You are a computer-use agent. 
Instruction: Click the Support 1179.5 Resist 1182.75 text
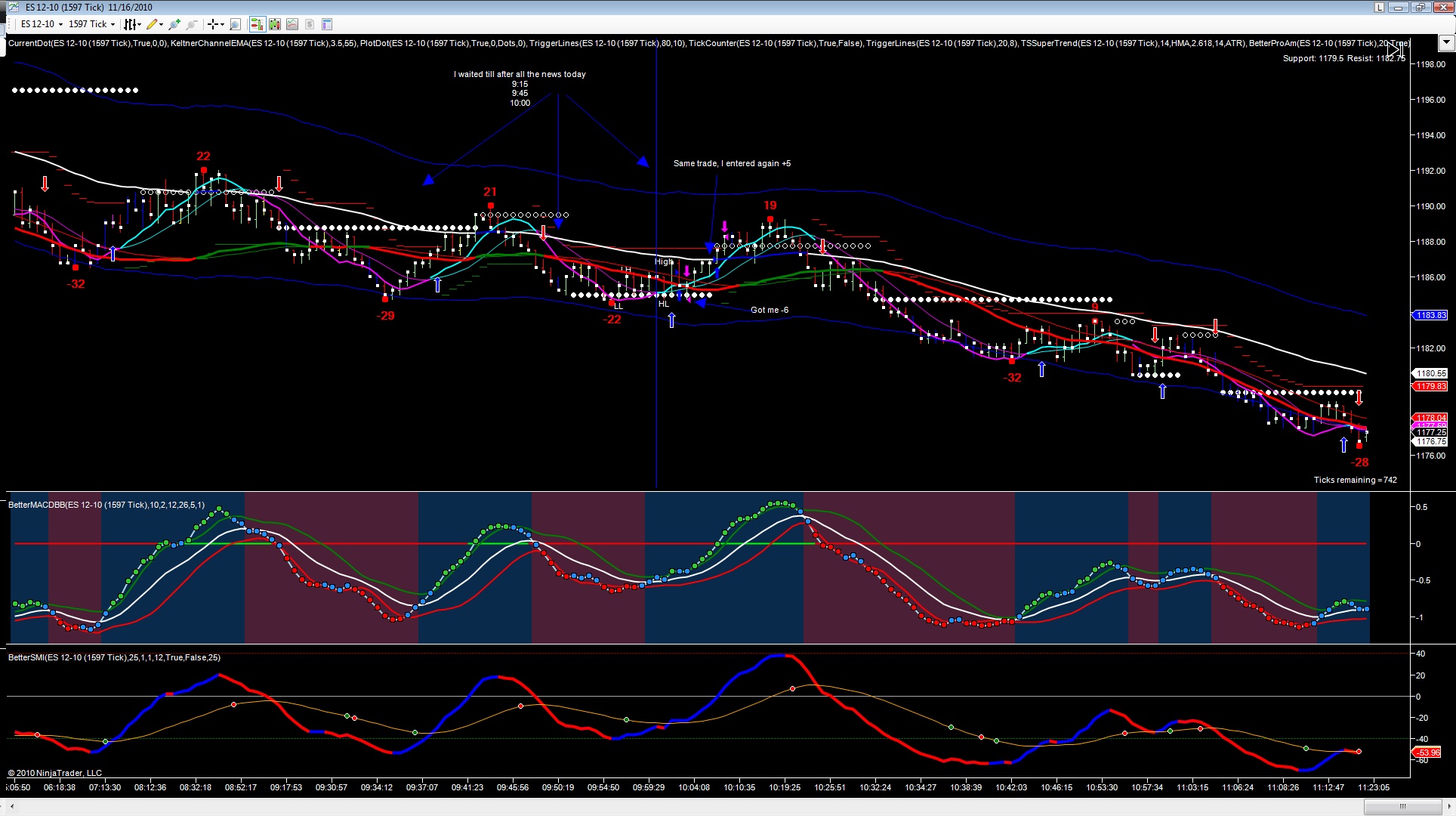coord(1343,58)
